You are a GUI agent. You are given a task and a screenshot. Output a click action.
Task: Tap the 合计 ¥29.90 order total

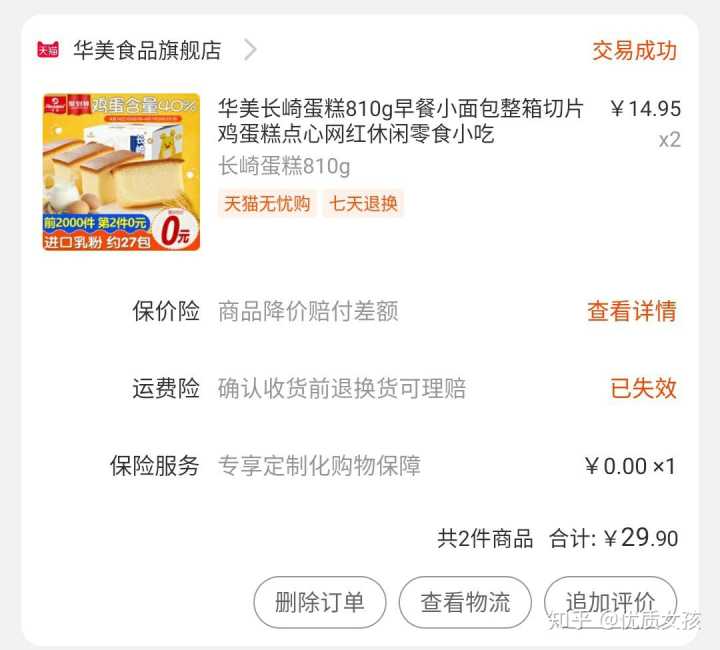click(x=613, y=538)
